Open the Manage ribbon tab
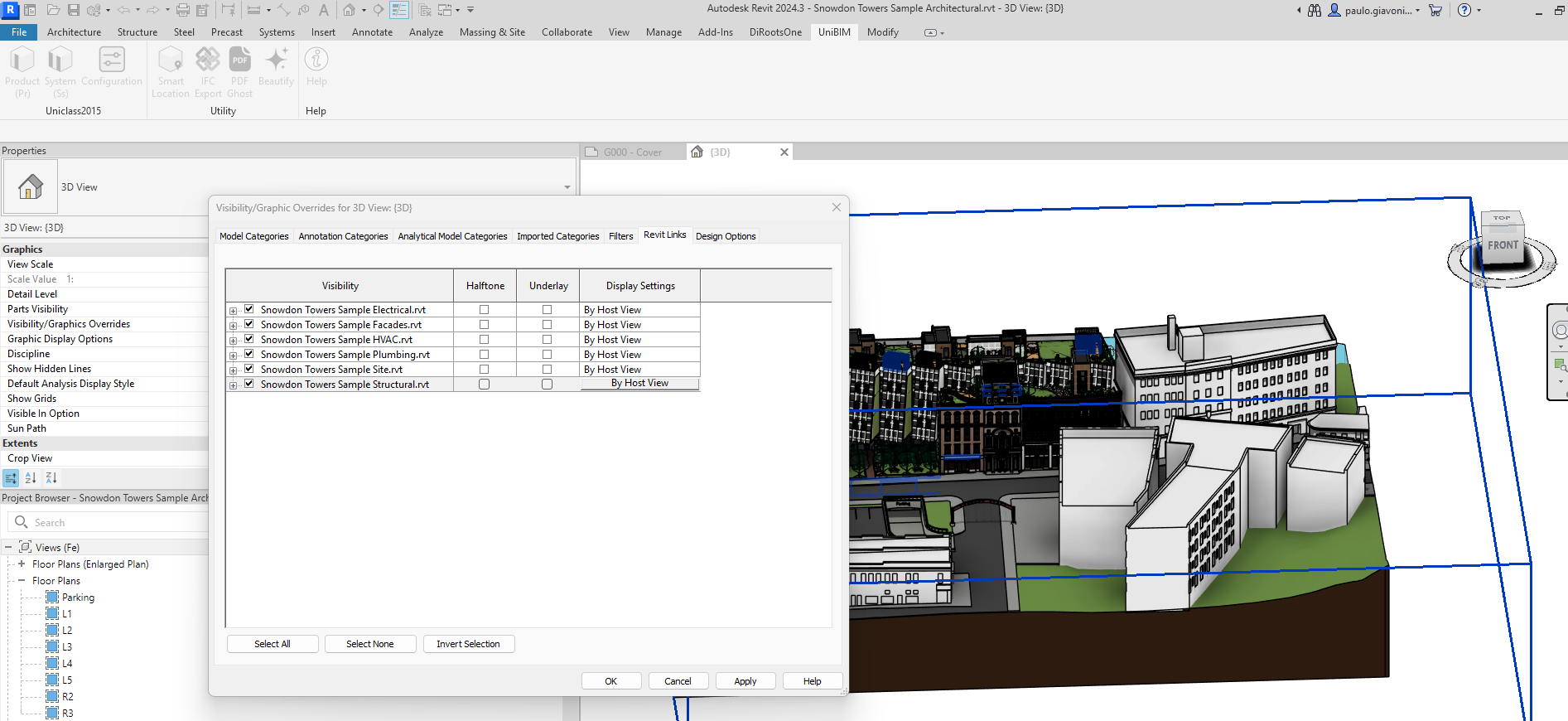The height and width of the screenshot is (721, 1568). click(663, 32)
